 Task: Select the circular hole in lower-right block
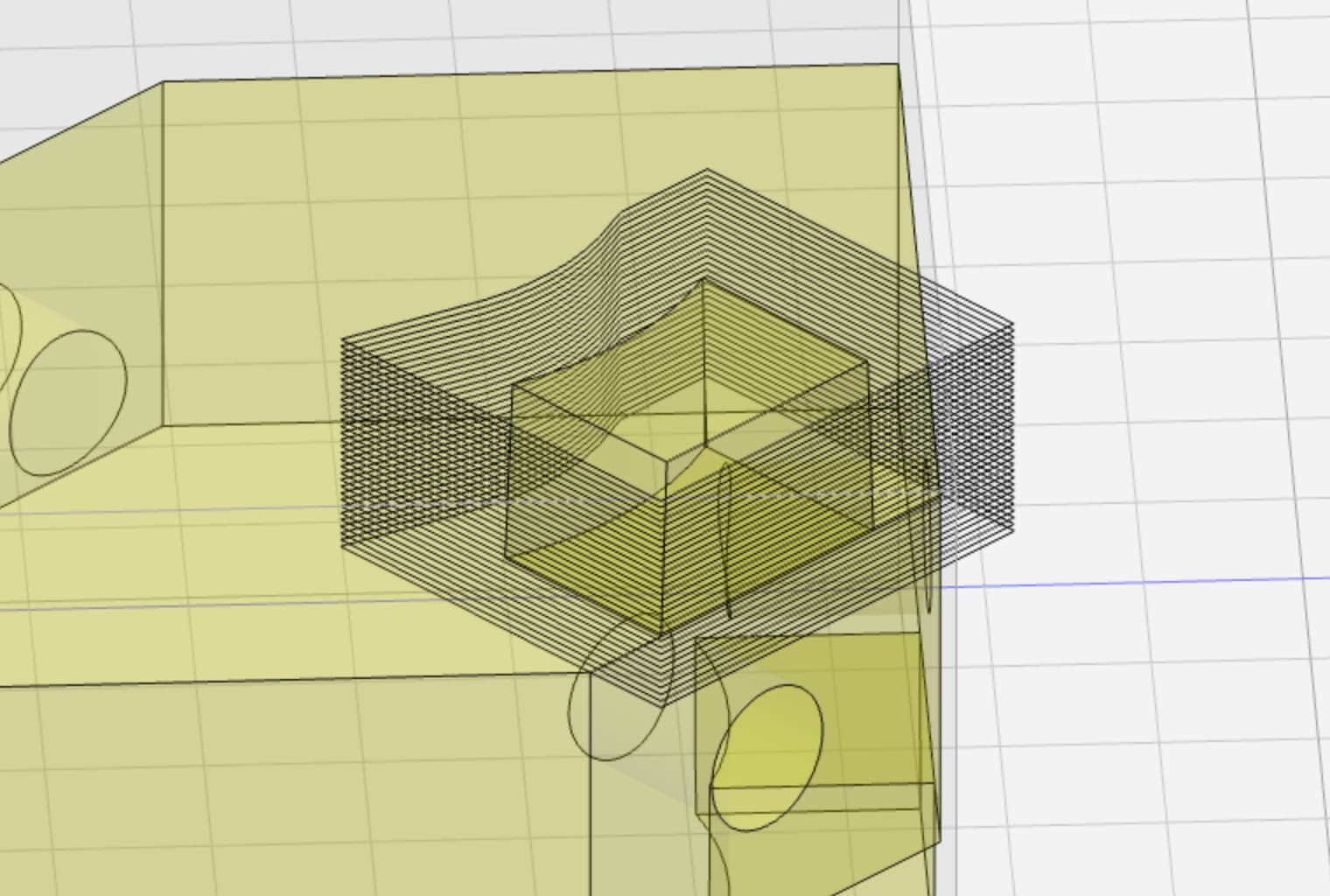tap(768, 757)
